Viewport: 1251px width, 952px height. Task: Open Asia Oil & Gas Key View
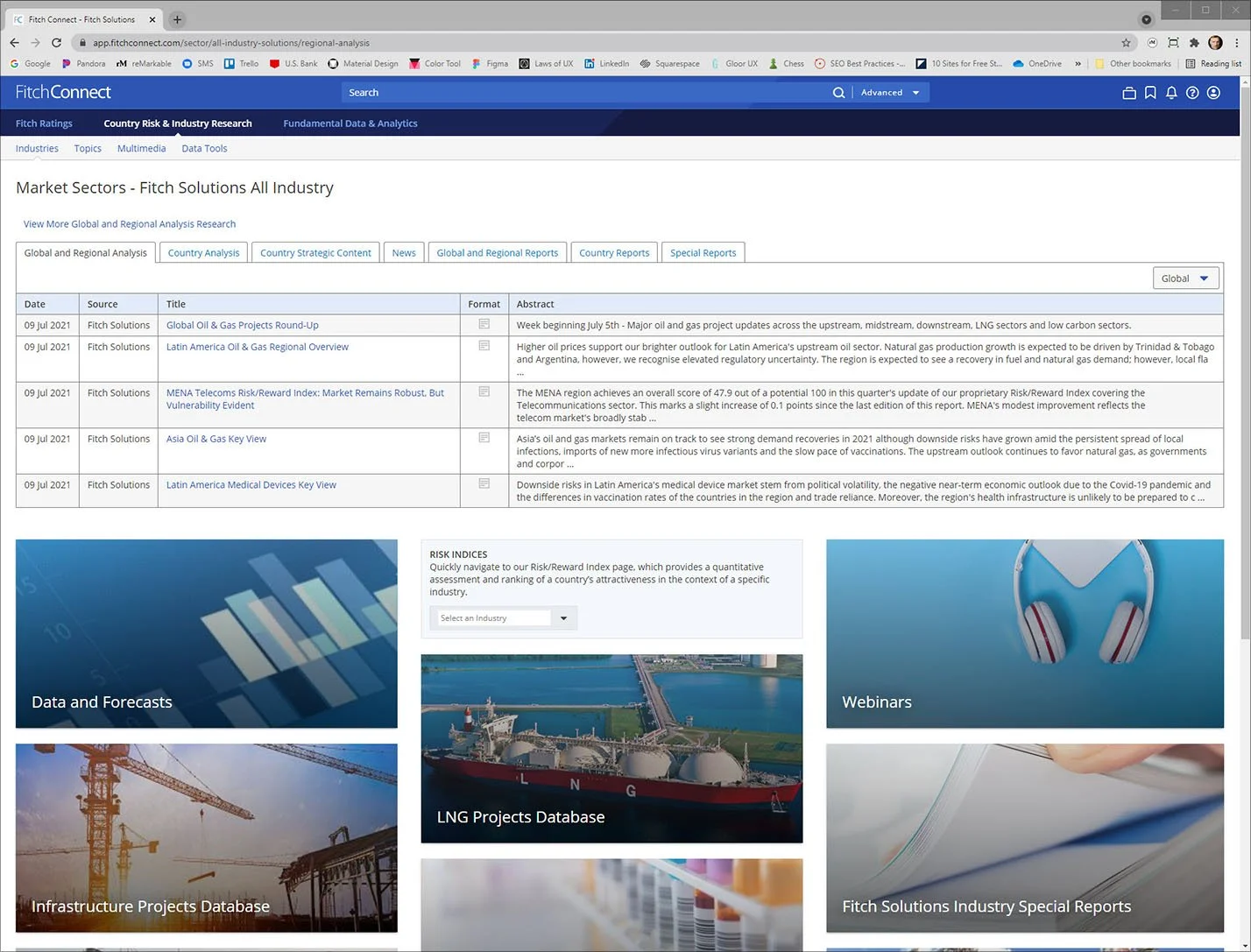click(x=216, y=439)
